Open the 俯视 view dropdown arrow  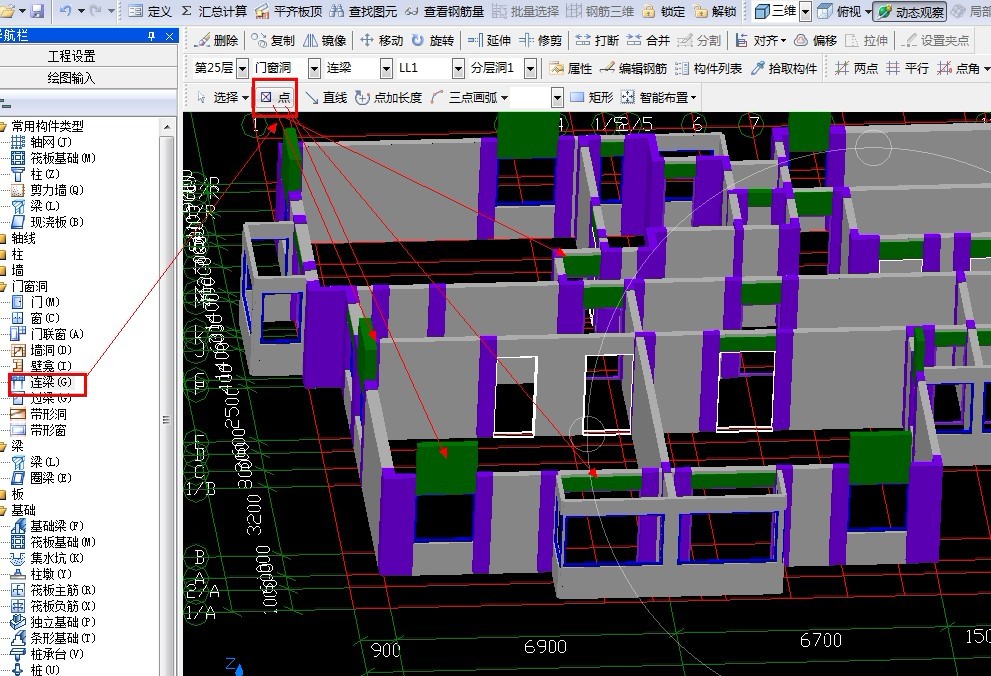[x=868, y=11]
